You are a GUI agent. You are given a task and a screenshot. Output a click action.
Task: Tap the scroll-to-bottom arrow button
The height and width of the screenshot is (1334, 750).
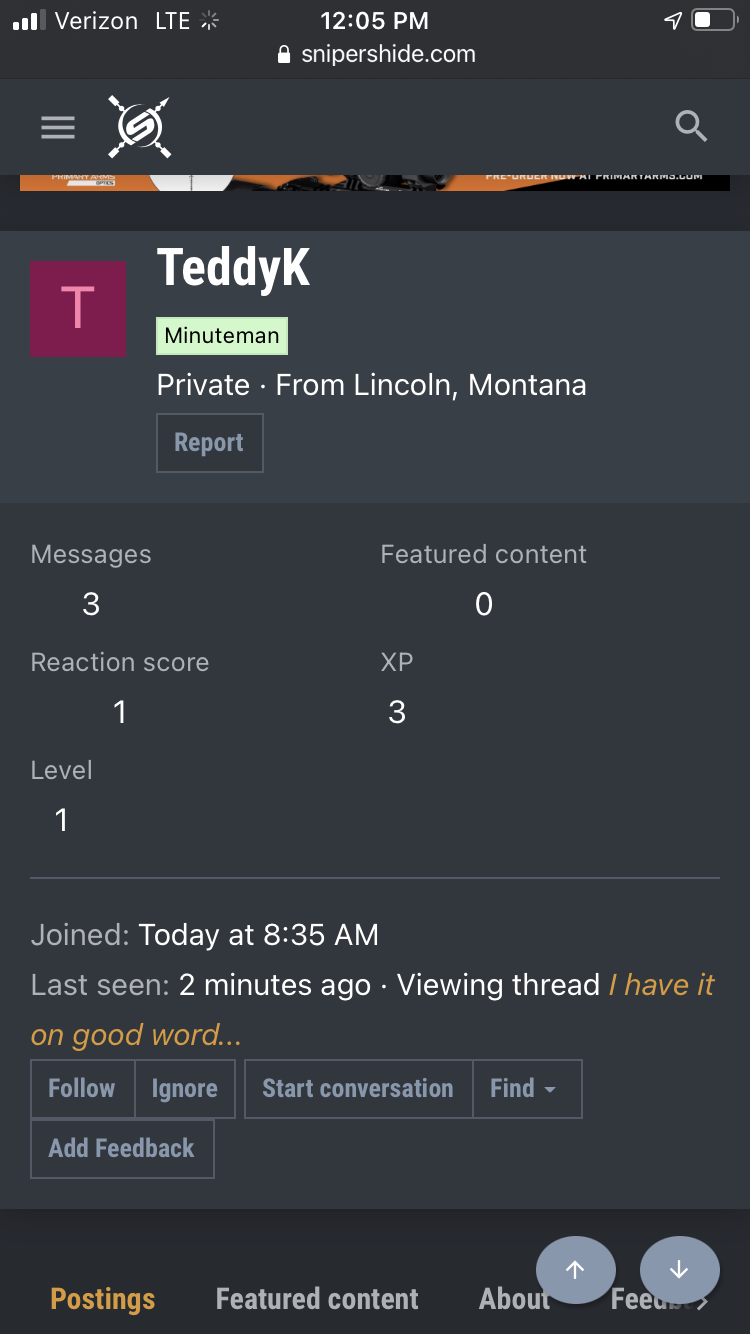tap(679, 1270)
